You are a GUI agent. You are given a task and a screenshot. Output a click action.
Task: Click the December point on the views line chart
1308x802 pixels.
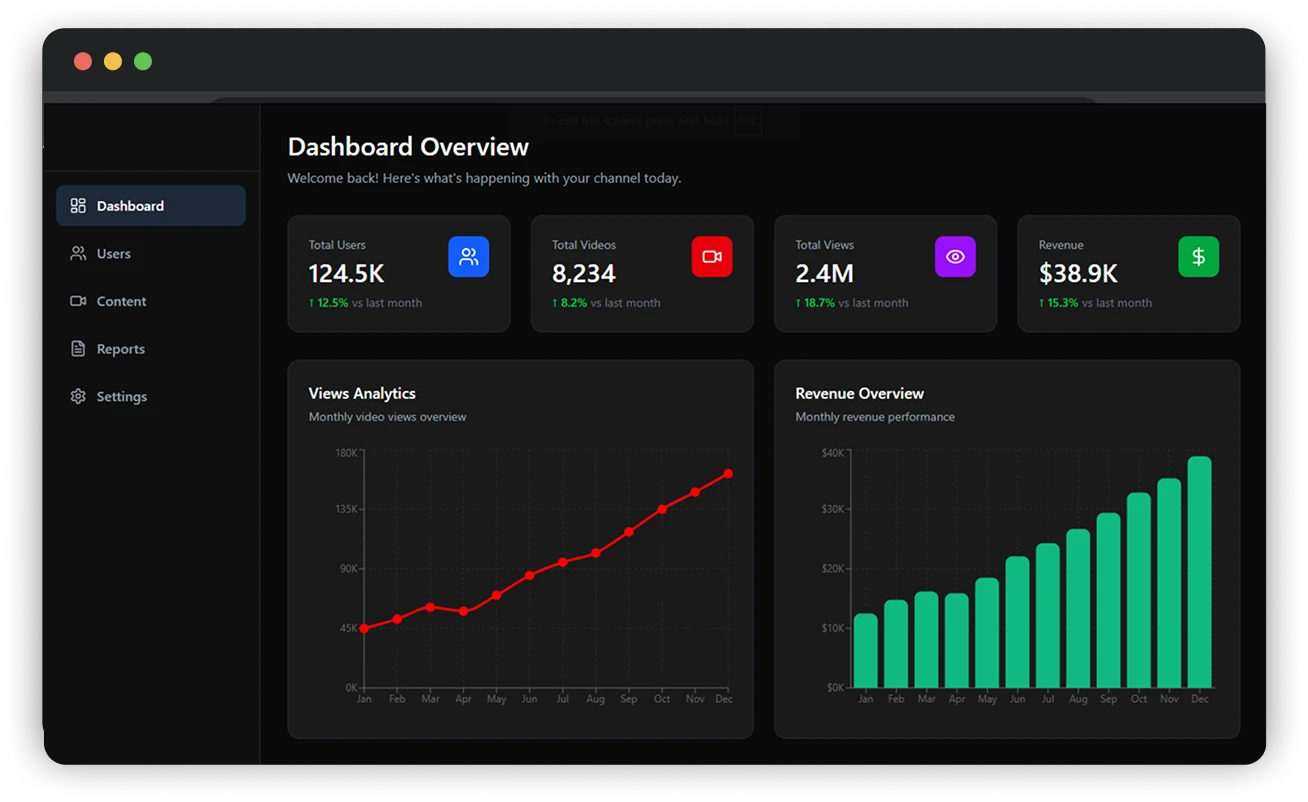[728, 473]
